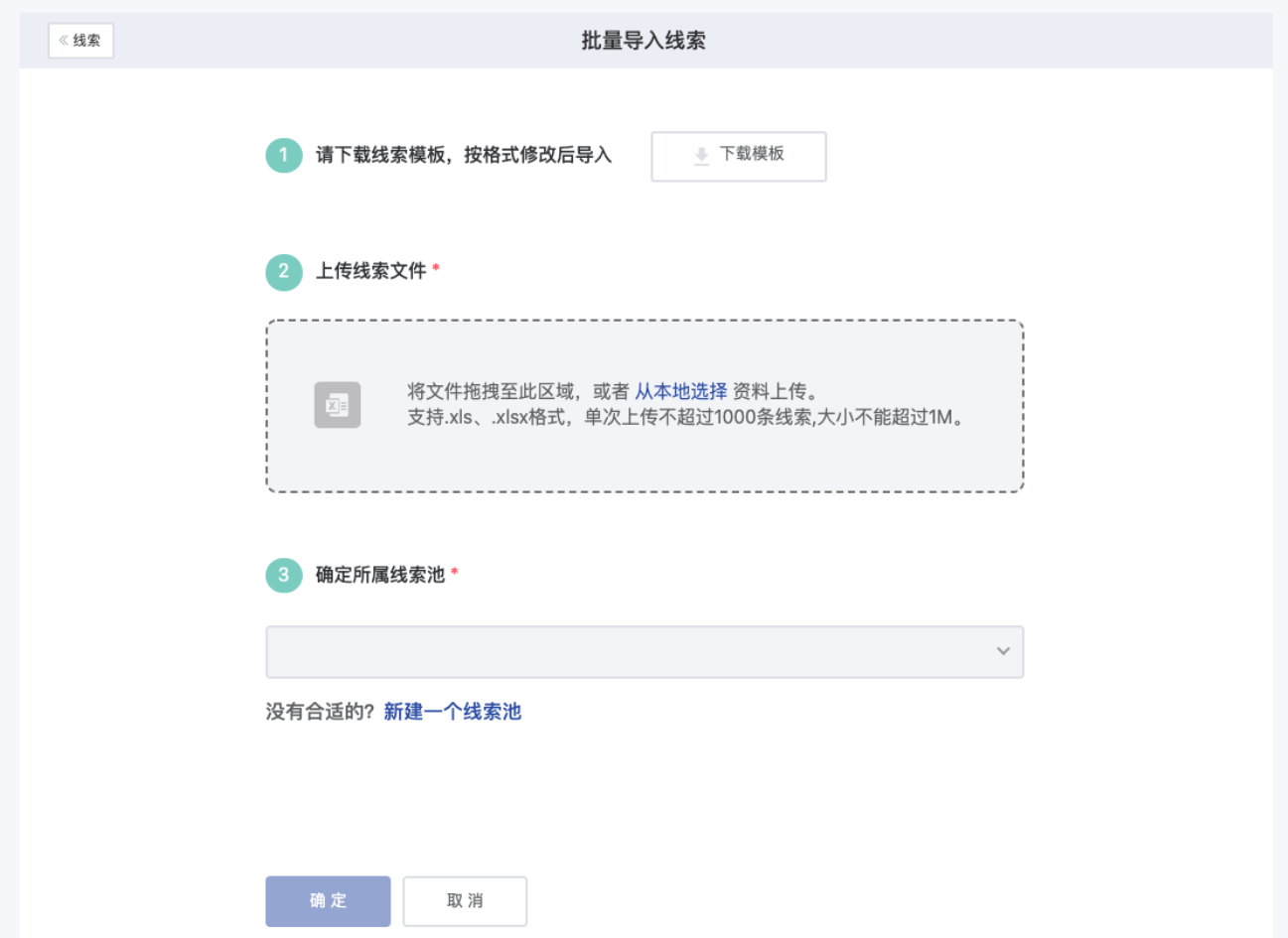The width and height of the screenshot is (1288, 938).
Task: Open the 线索池 dropdown selector
Action: (644, 652)
